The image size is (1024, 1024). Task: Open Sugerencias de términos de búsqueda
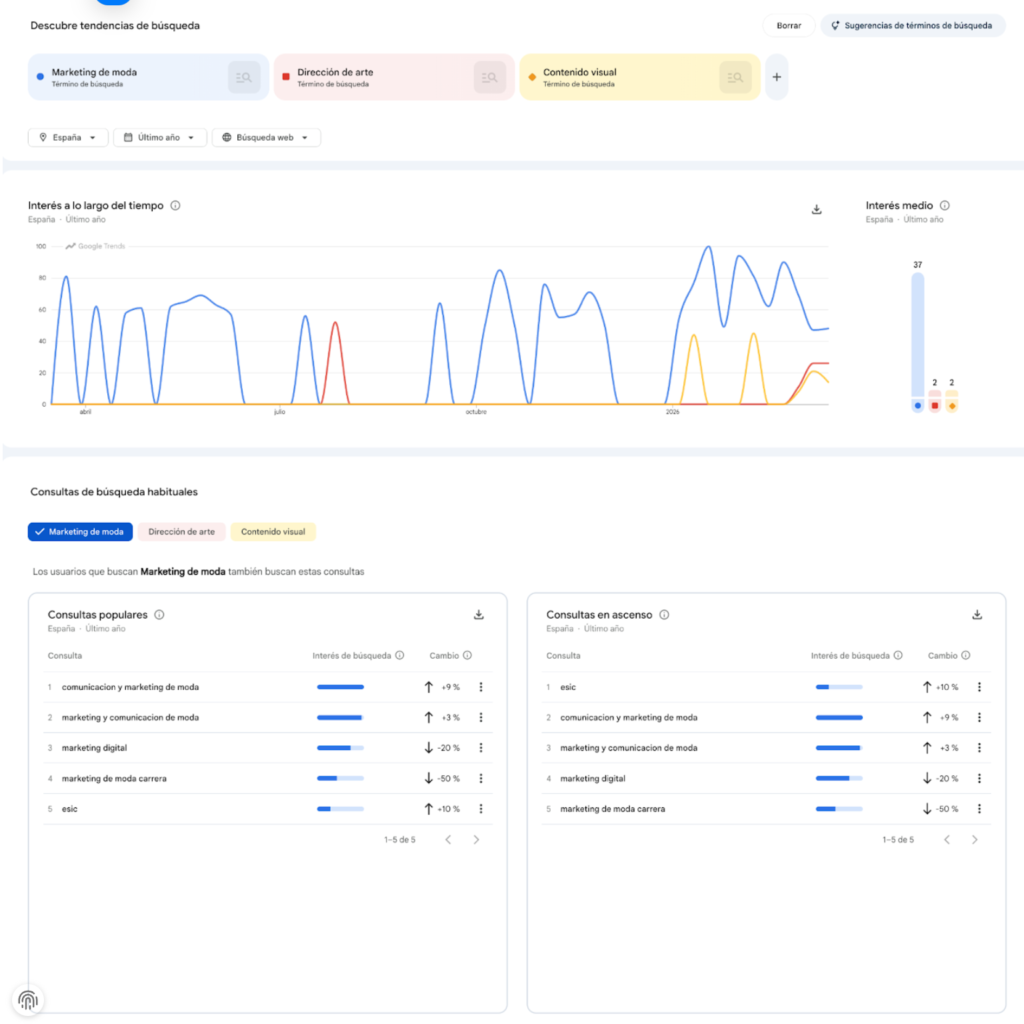click(912, 26)
